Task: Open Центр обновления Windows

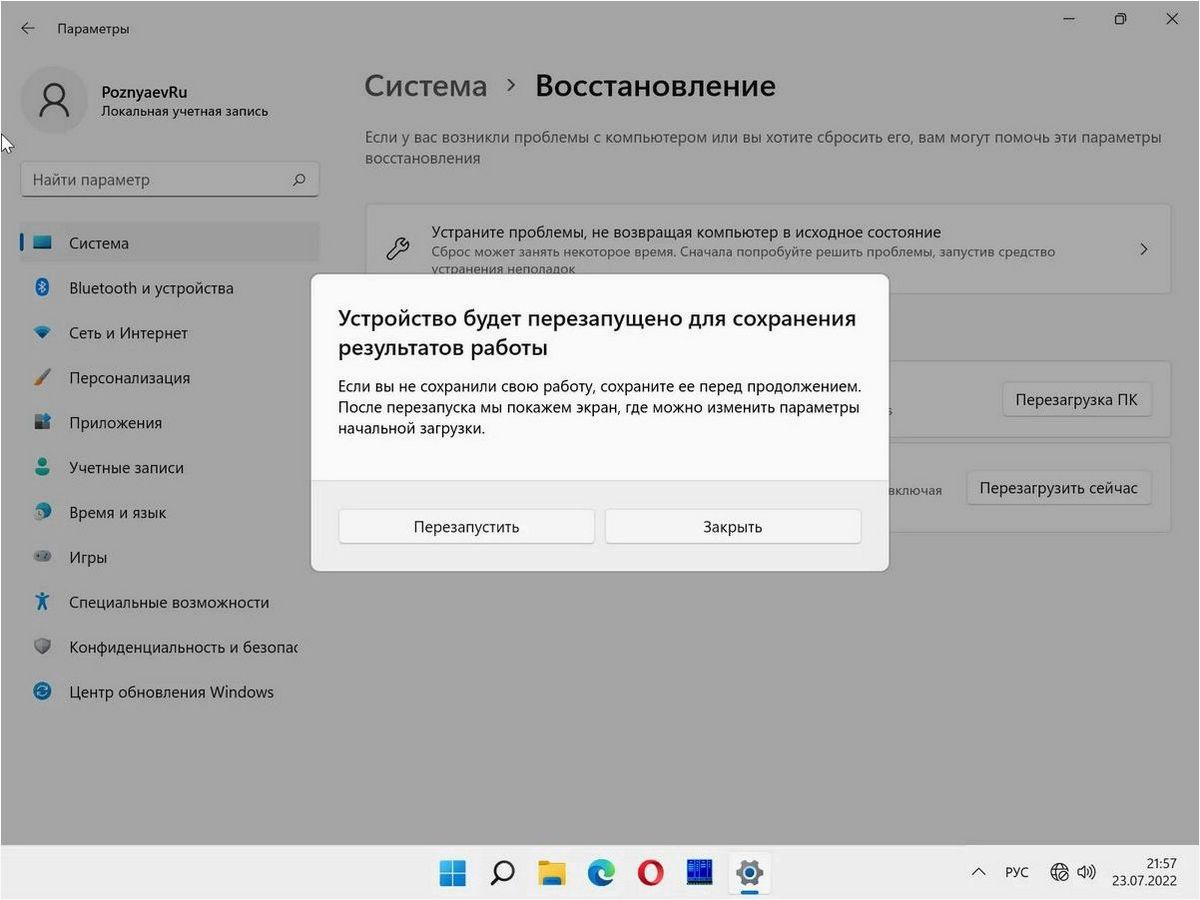Action: click(x=169, y=692)
